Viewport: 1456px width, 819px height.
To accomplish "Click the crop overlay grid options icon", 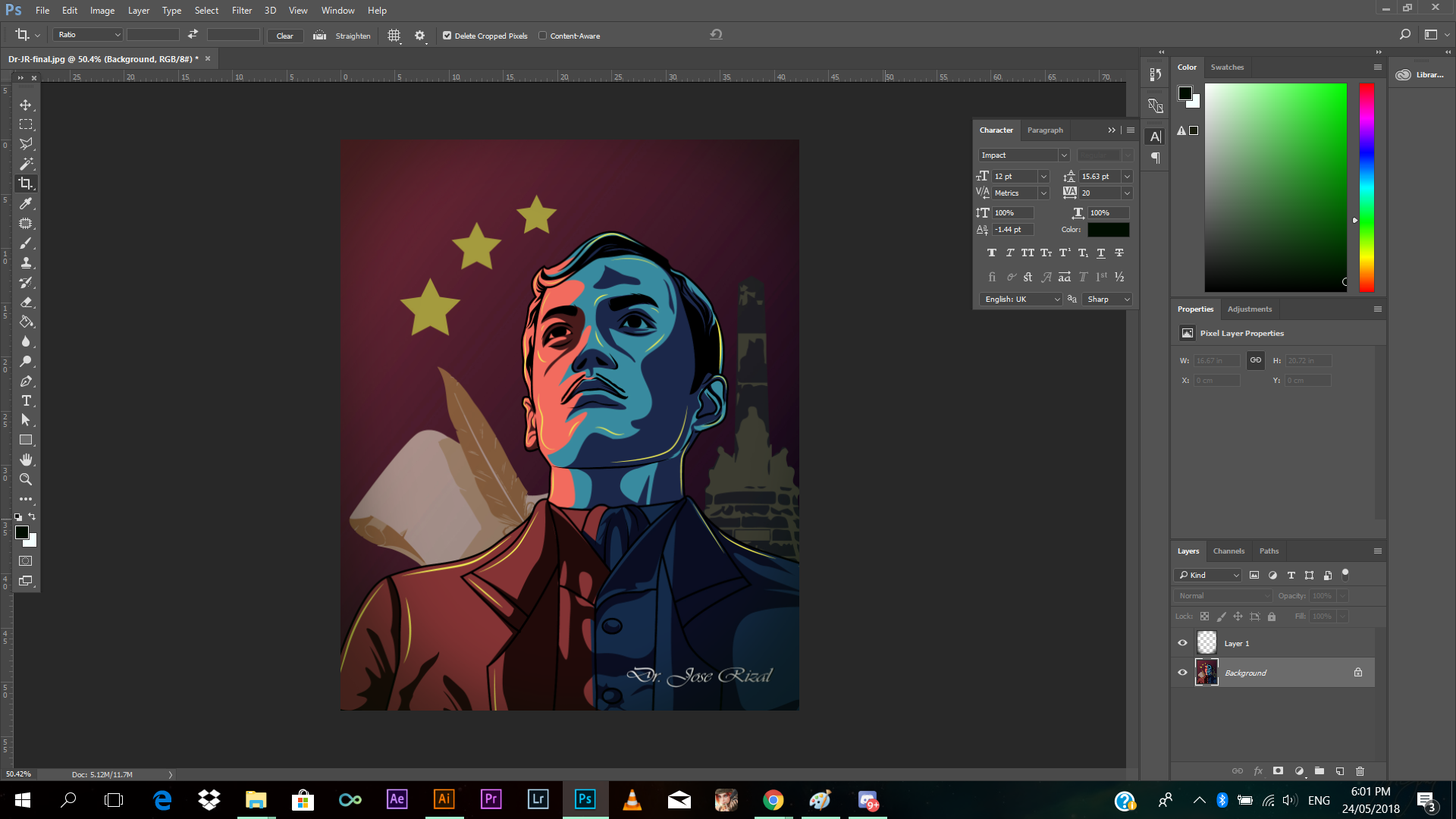I will point(394,36).
